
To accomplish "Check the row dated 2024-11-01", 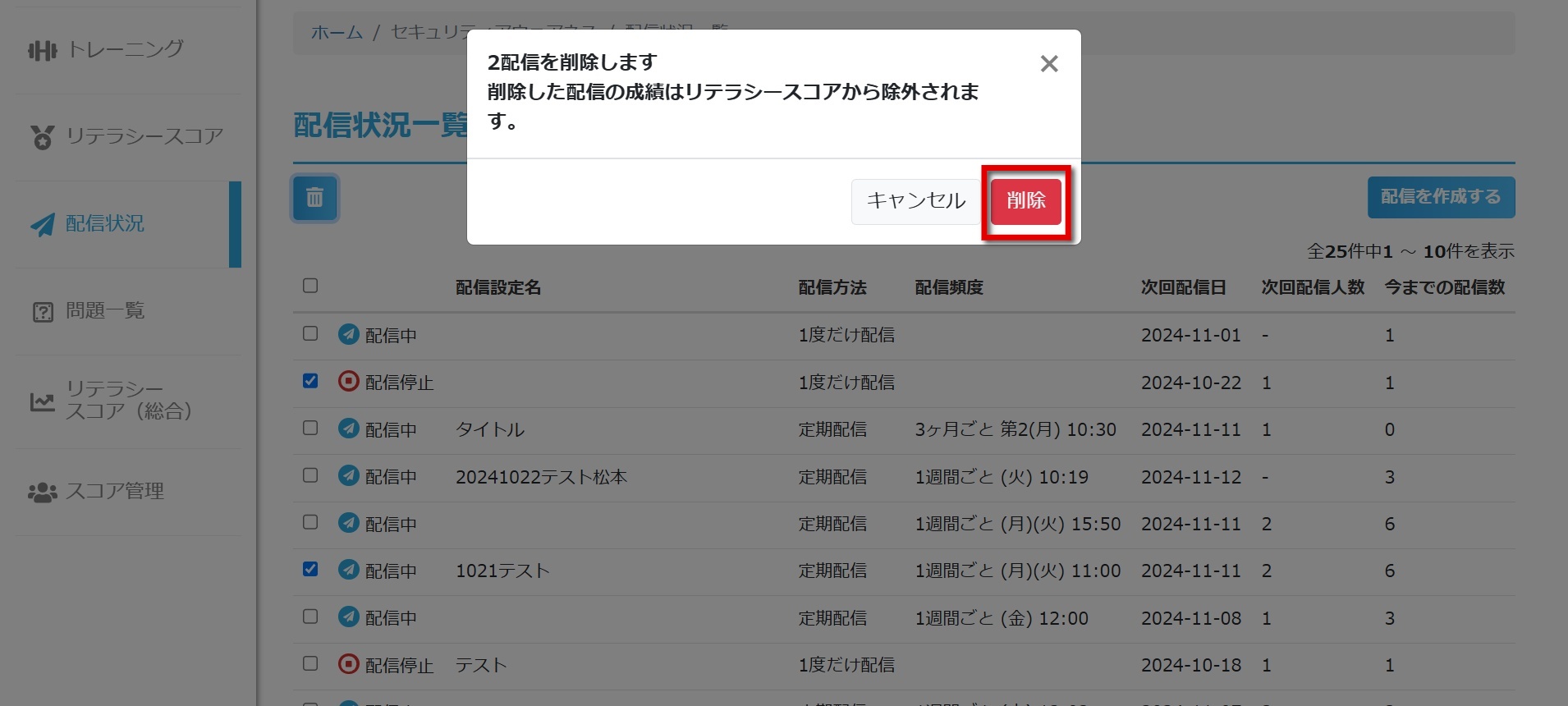I will 310,333.
